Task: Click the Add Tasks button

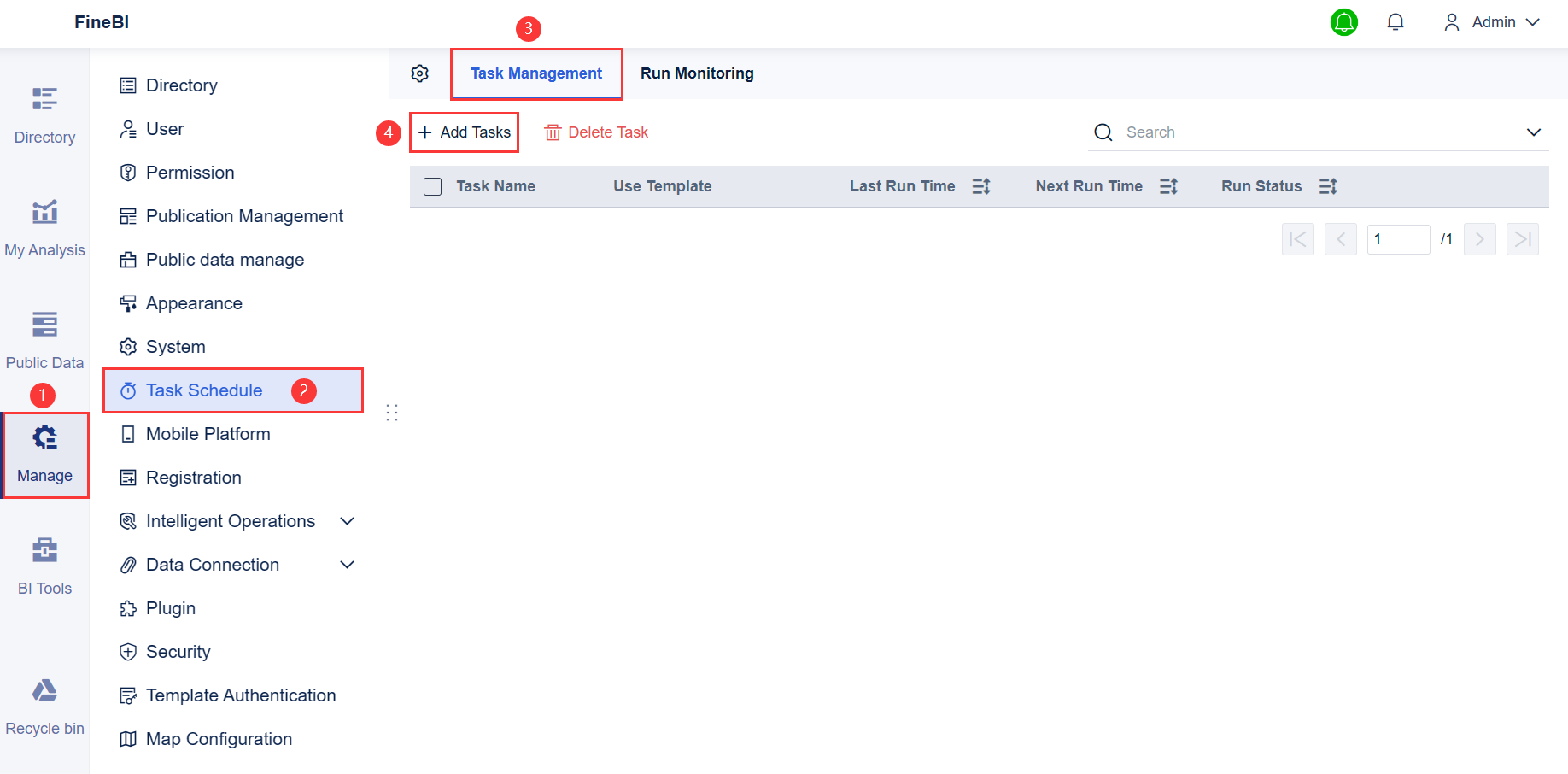Action: coord(464,132)
